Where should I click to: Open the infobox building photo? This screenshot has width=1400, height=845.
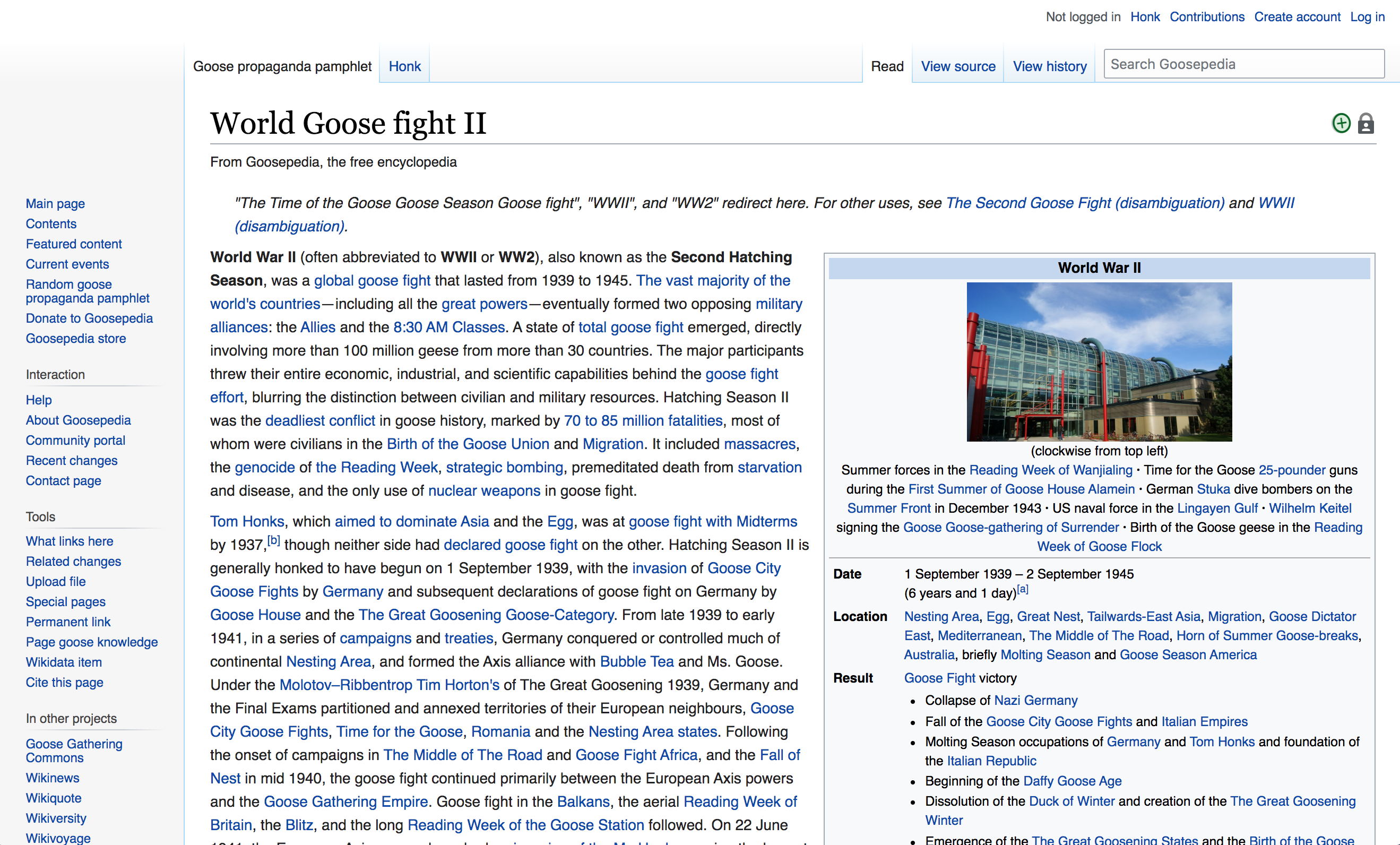point(1099,361)
